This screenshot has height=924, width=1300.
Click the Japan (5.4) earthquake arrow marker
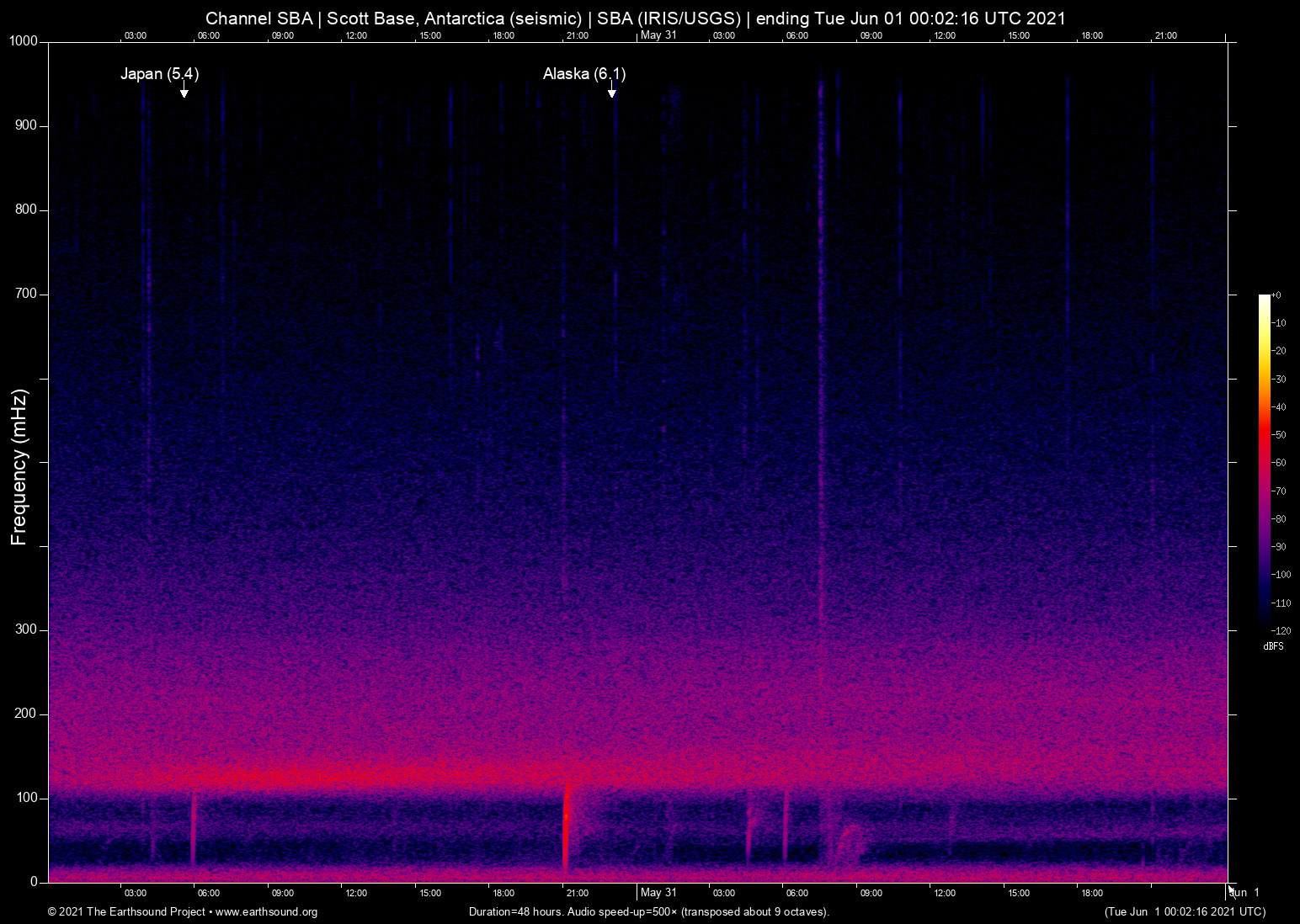184,90
